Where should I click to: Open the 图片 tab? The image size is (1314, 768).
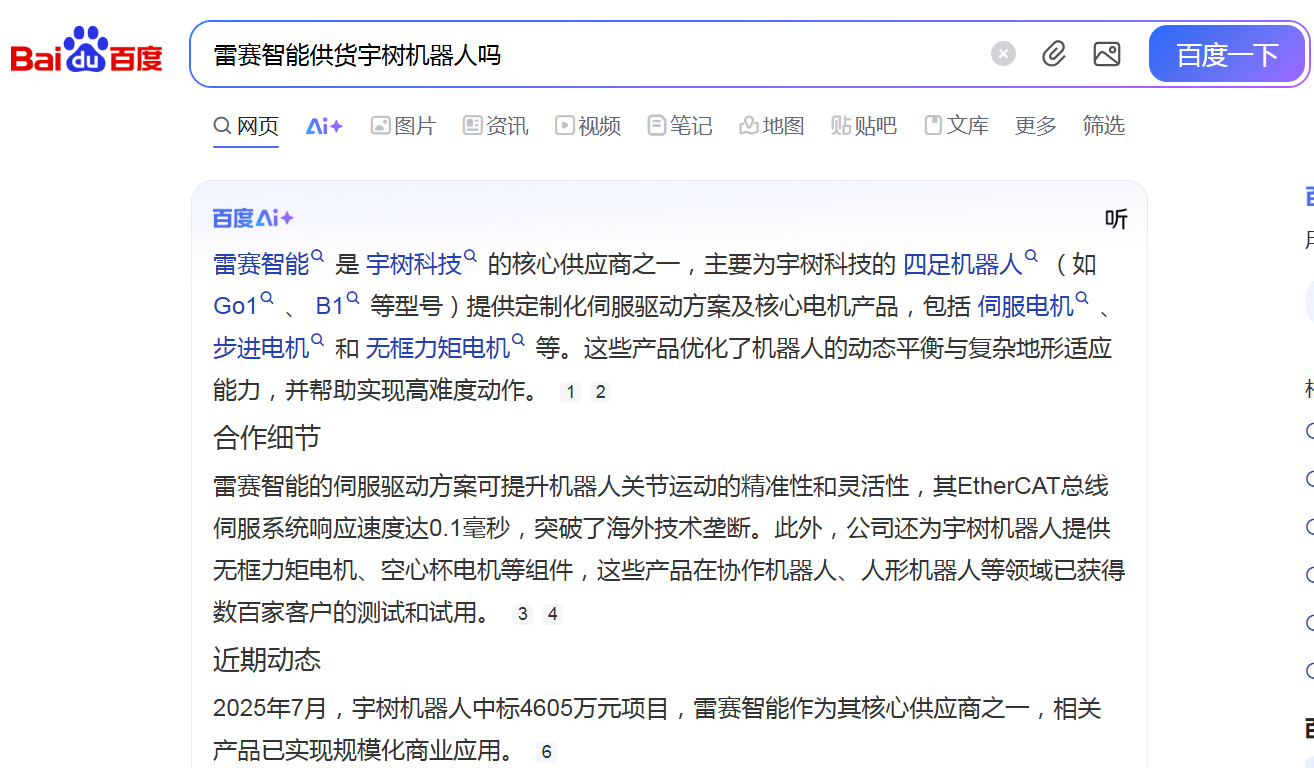tap(404, 126)
